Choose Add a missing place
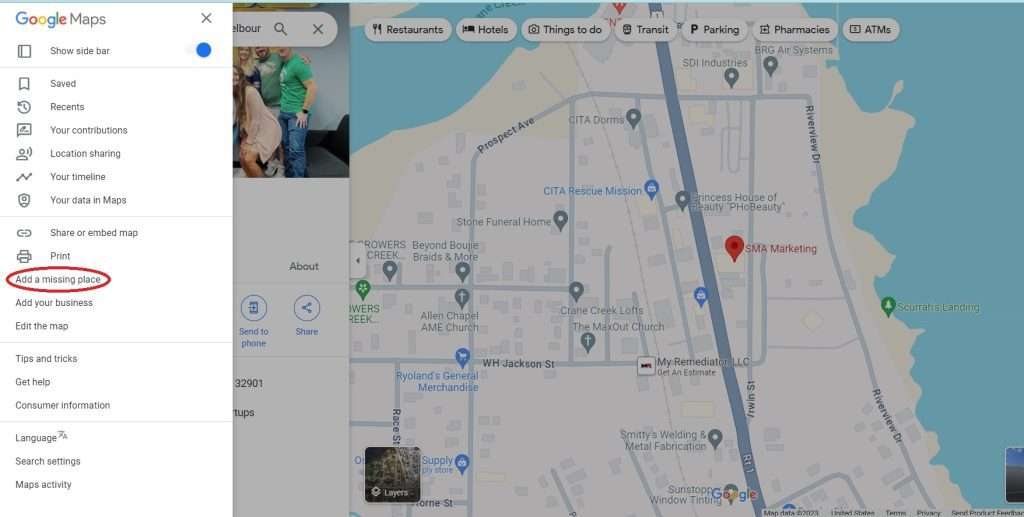Screen dimensions: 1024x517 [58, 279]
